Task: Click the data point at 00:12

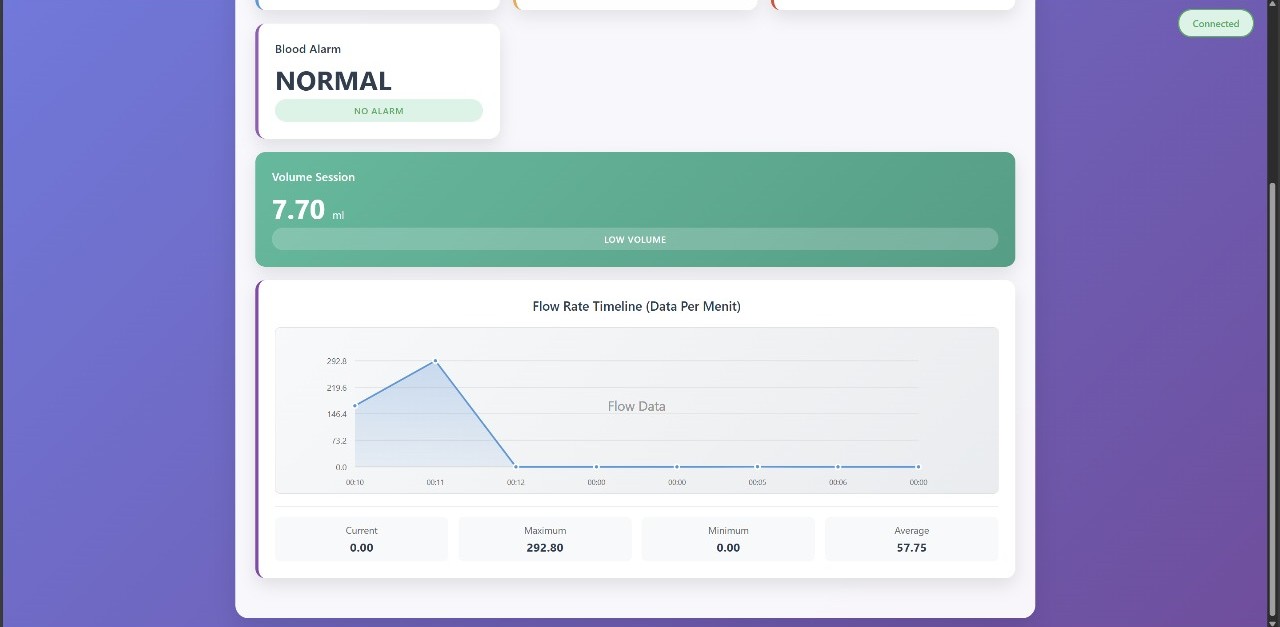Action: [x=516, y=467]
